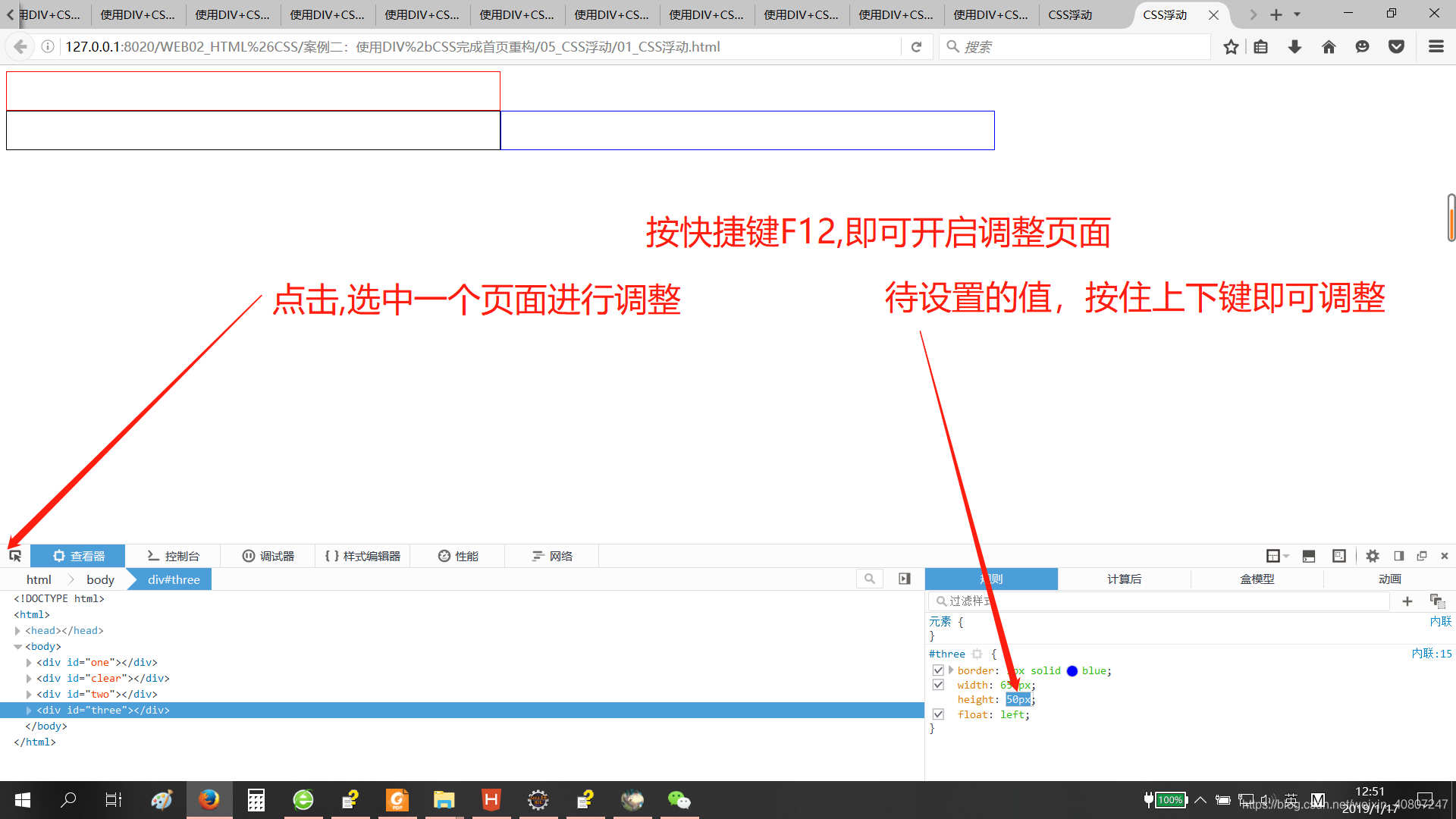Open the frame selection dropdown in devtools
This screenshot has height=819, width=1456.
1277,556
